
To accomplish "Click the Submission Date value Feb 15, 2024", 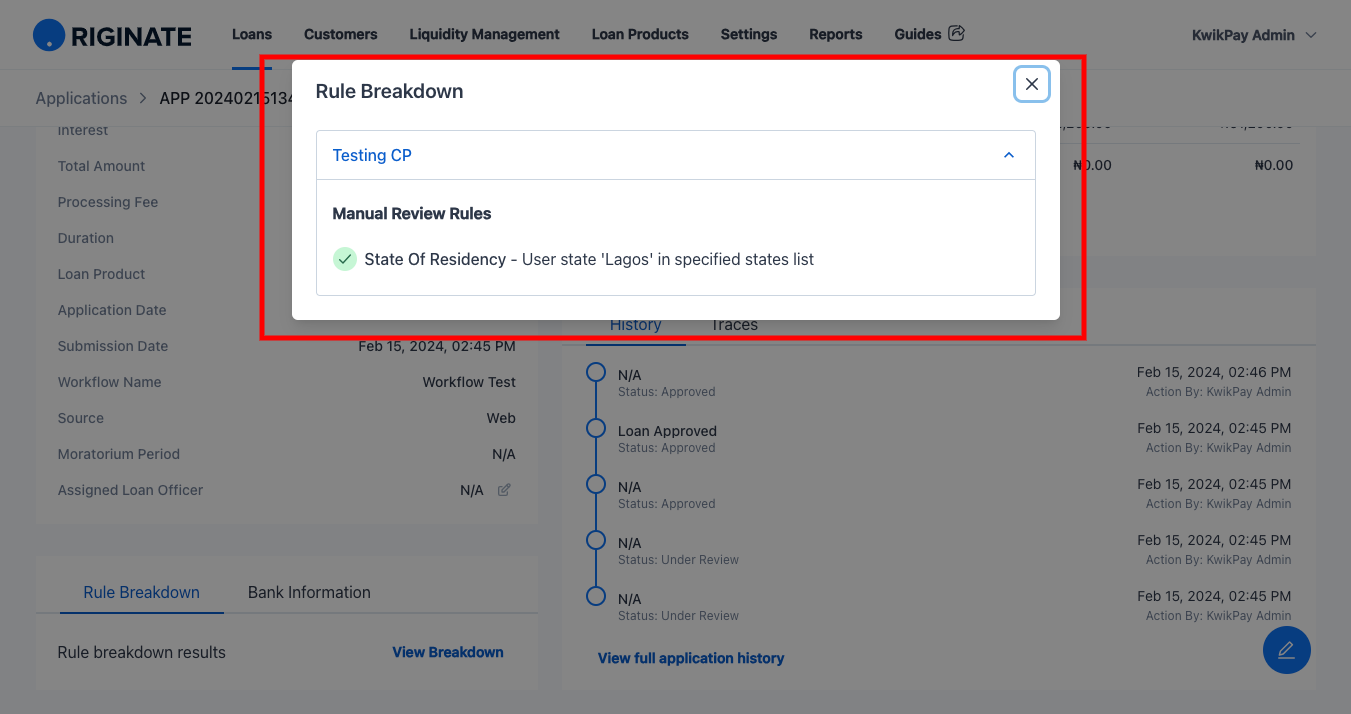I will click(437, 346).
